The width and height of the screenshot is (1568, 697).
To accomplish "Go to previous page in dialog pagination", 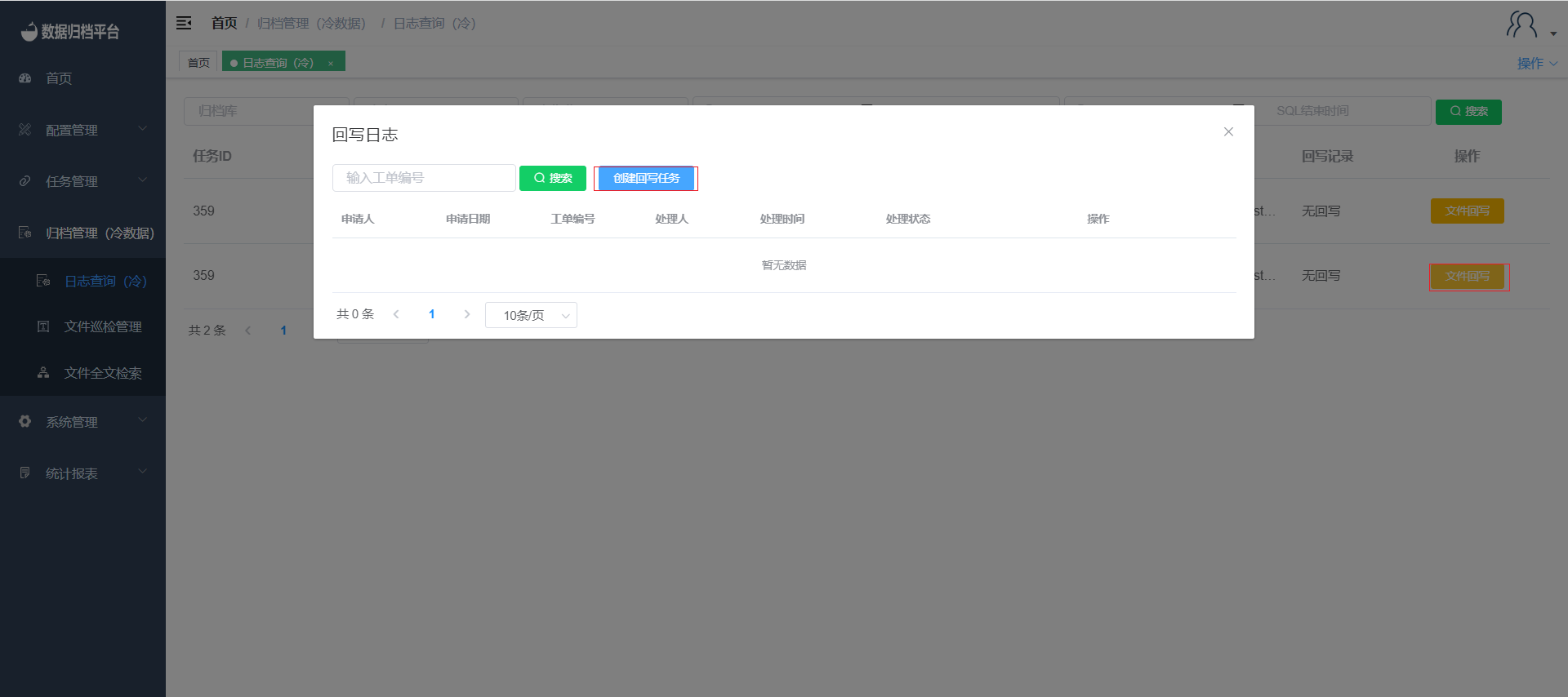I will [396, 314].
